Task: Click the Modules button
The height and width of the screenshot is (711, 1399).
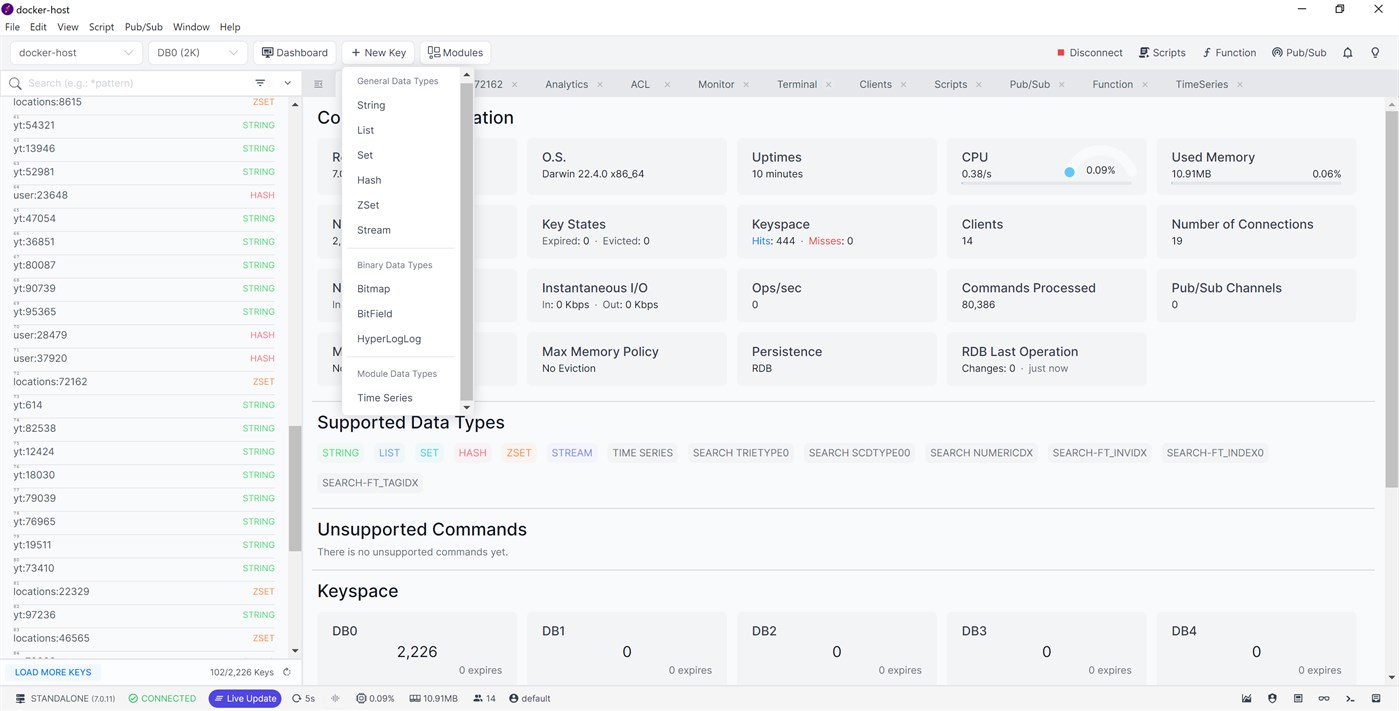Action: (455, 53)
